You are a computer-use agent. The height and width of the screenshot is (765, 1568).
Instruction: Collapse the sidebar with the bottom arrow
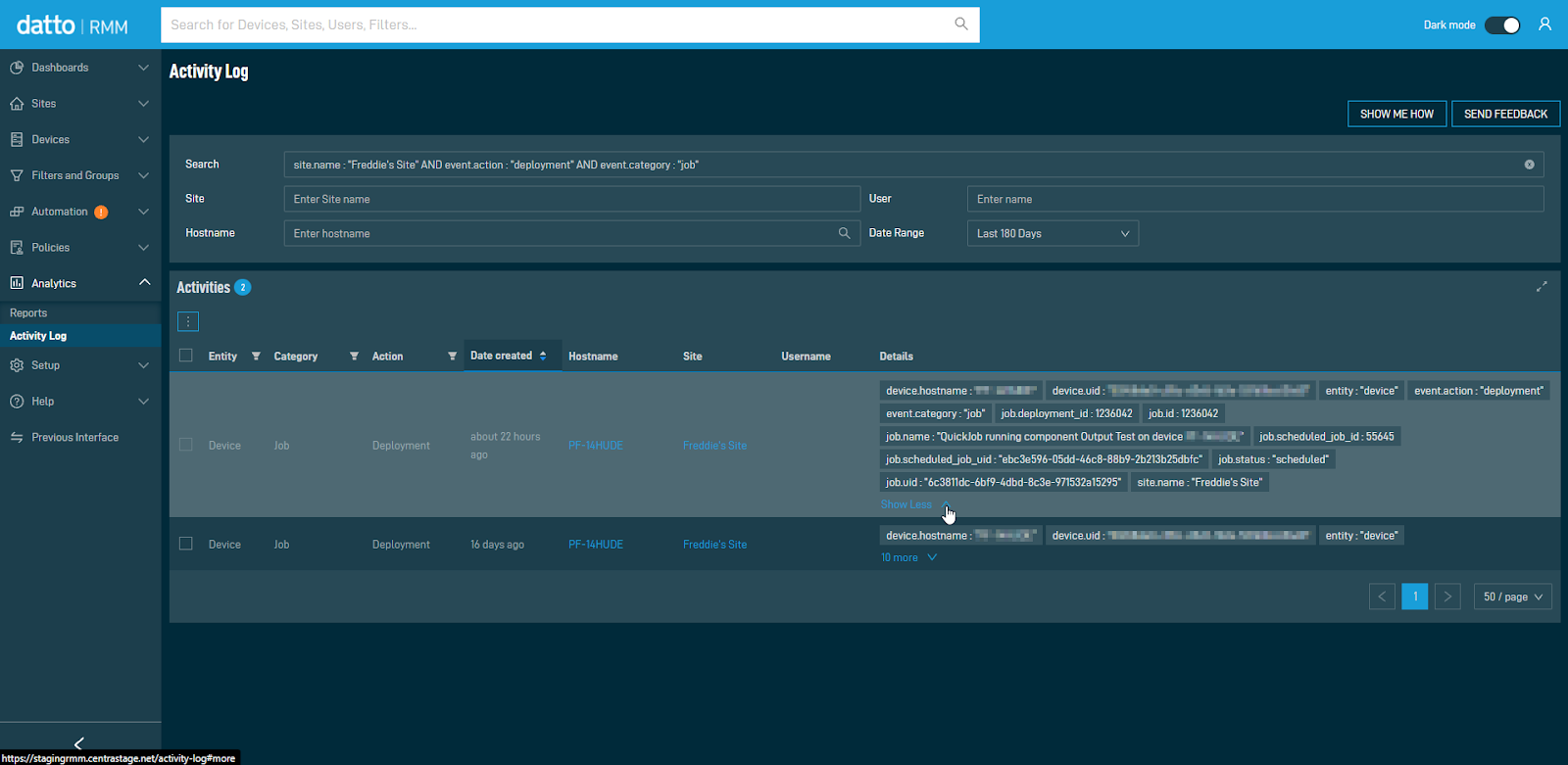click(79, 743)
